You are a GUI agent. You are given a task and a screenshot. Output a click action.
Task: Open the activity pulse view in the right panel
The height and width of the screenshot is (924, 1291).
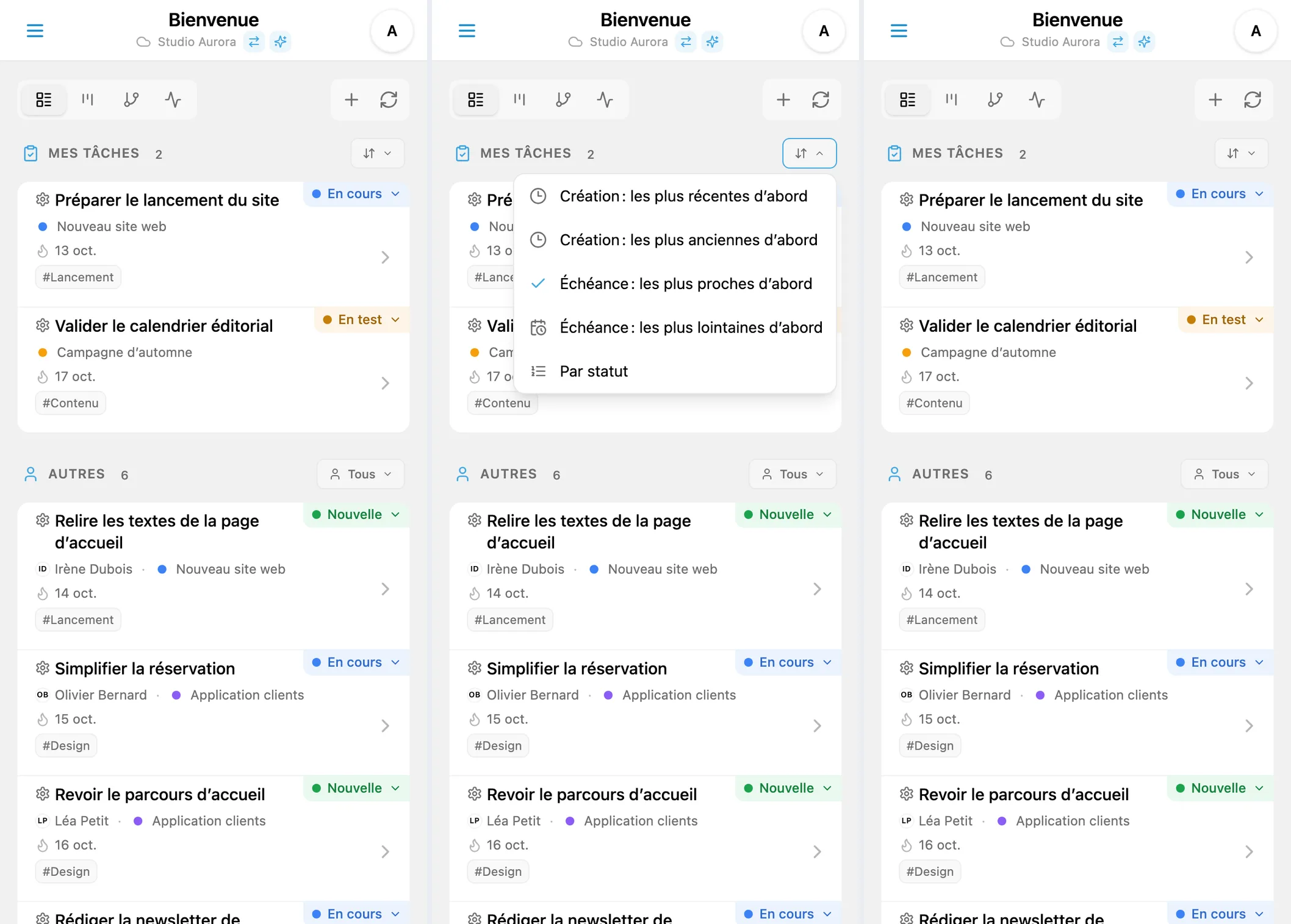(x=1037, y=99)
